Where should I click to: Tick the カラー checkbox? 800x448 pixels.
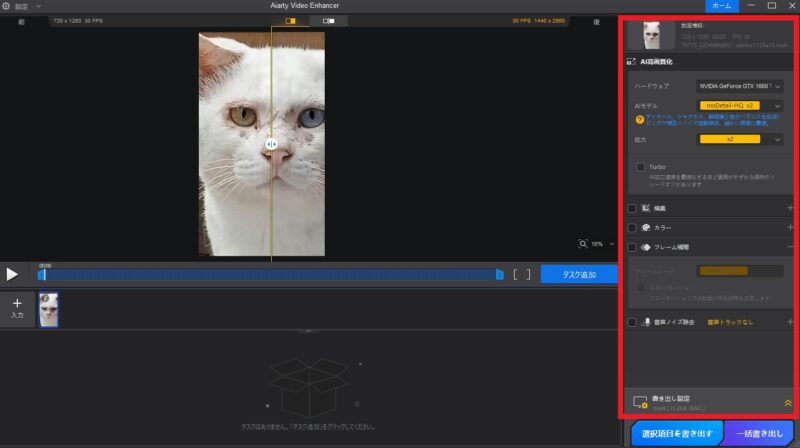[632, 228]
